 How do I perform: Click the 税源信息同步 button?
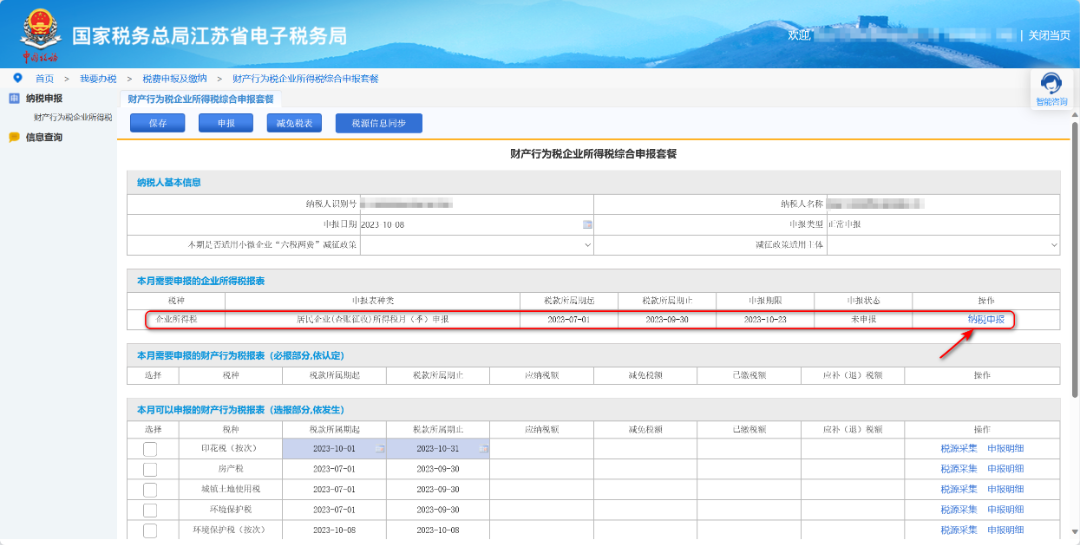(x=379, y=123)
